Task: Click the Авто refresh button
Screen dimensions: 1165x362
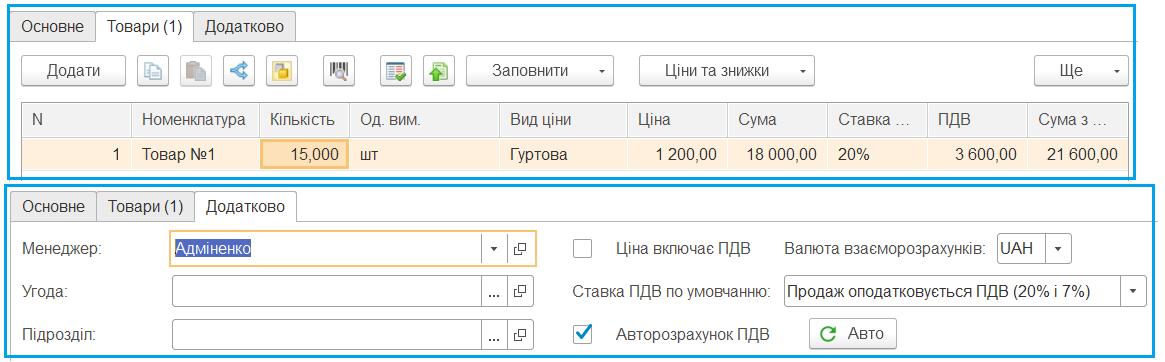Action: (x=853, y=334)
